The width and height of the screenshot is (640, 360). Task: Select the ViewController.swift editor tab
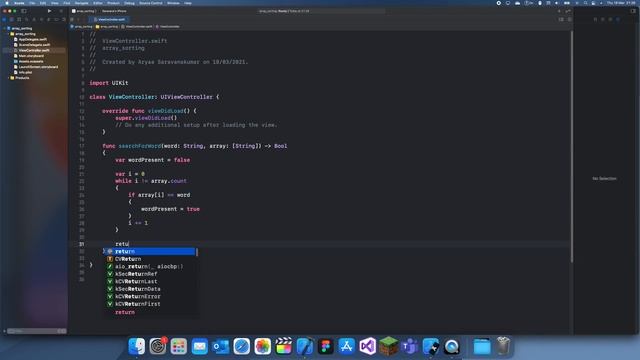tap(109, 19)
